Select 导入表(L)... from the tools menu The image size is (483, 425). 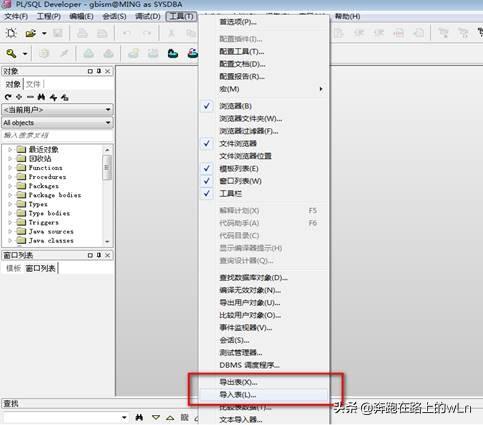point(238,395)
